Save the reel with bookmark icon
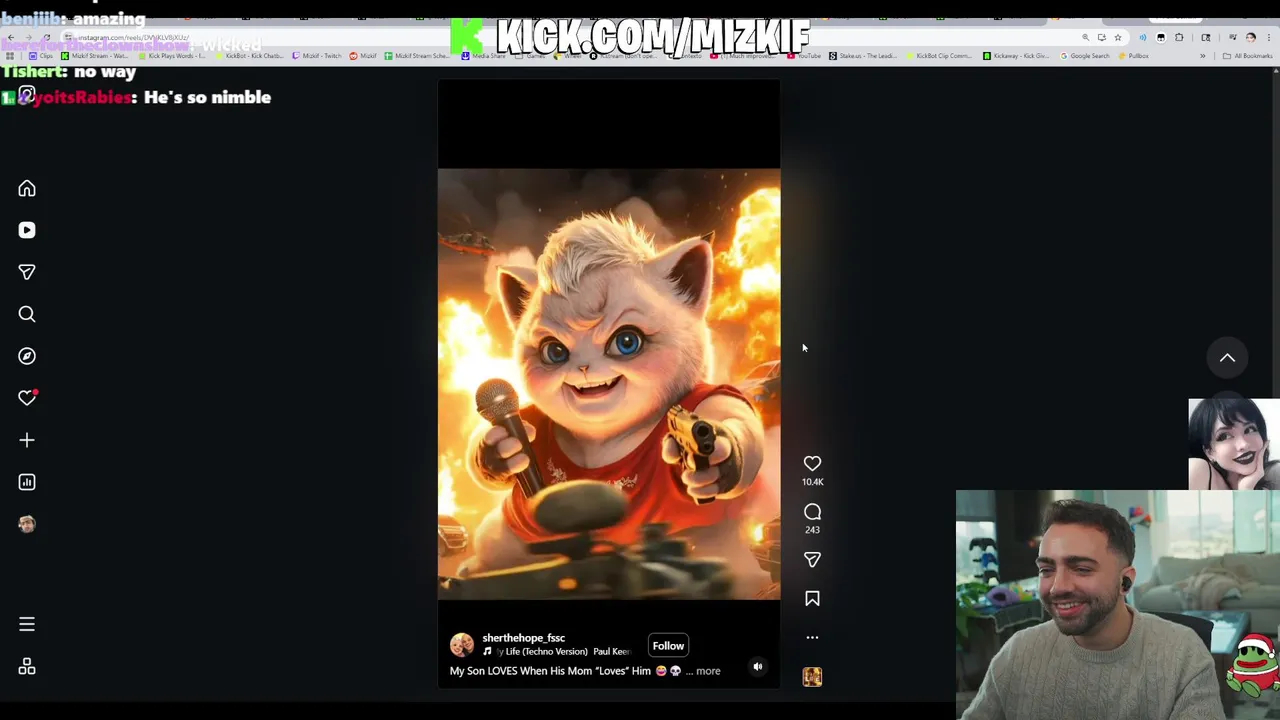This screenshot has height=720, width=1280. point(812,599)
